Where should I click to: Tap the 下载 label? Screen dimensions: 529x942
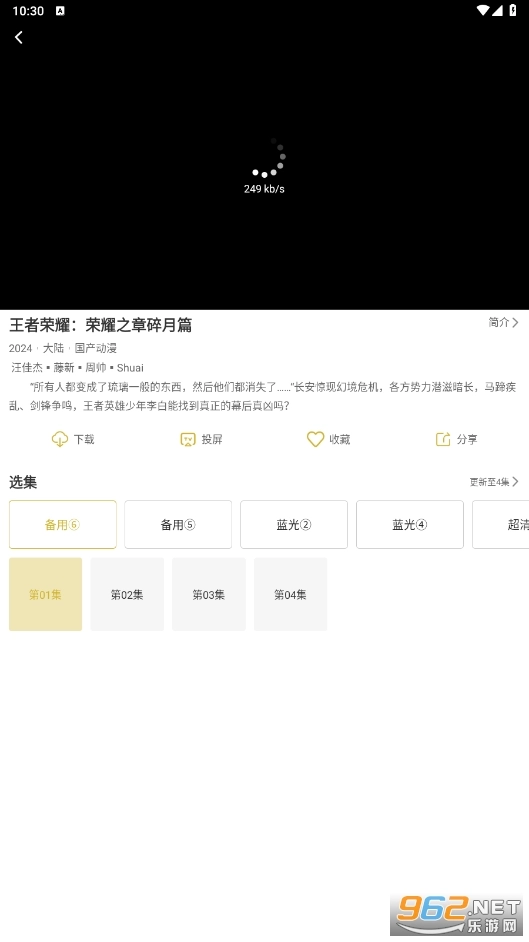point(84,439)
